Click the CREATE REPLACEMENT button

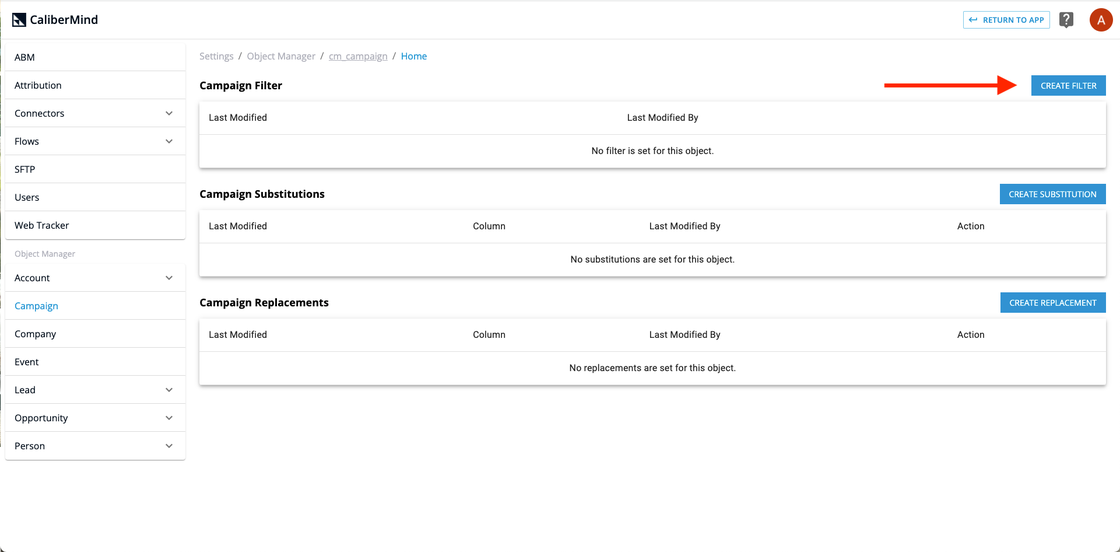[1053, 303]
